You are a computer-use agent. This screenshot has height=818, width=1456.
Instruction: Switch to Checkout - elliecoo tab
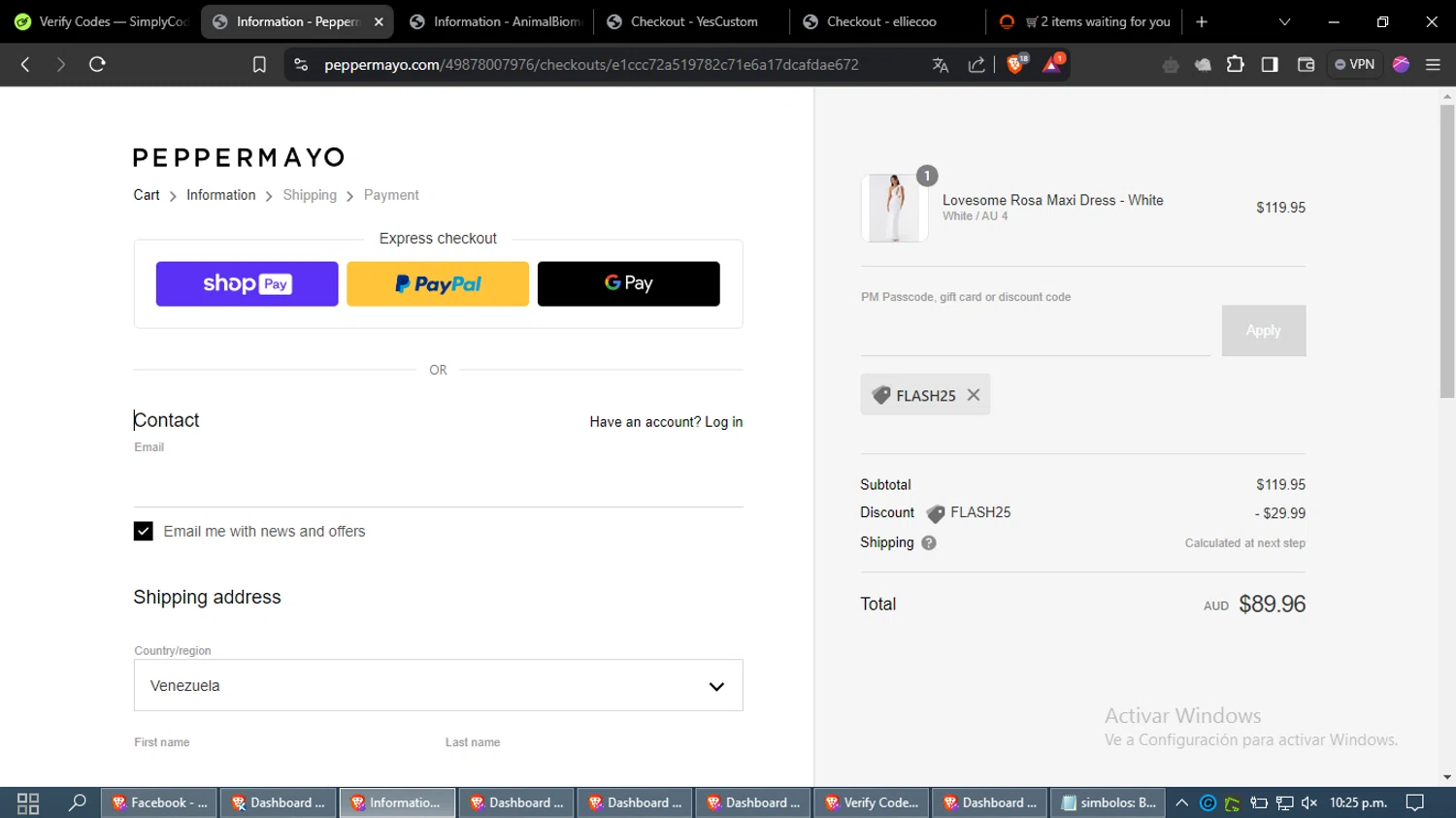tap(887, 21)
